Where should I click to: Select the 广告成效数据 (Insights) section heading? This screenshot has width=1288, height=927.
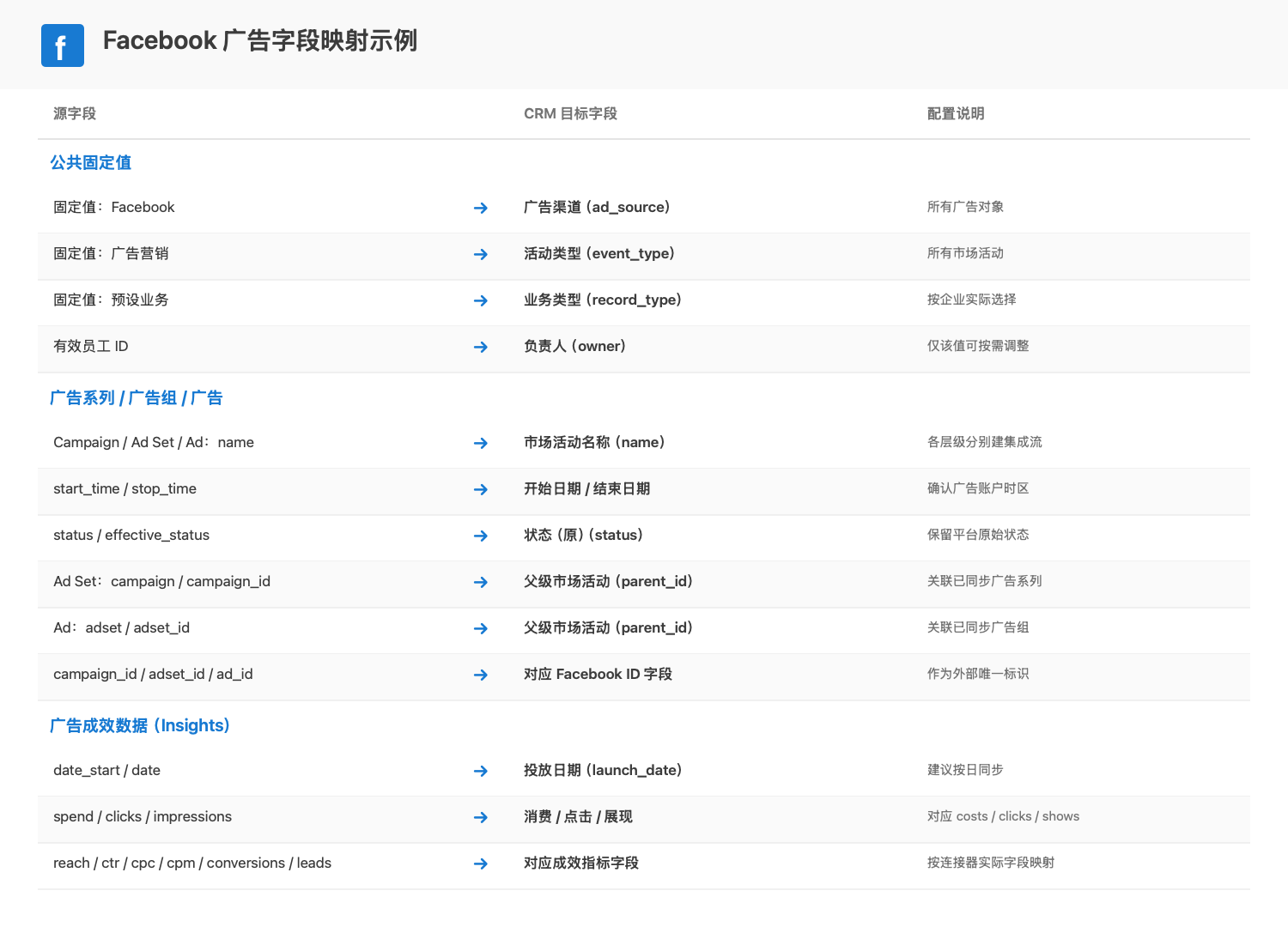coord(139,725)
